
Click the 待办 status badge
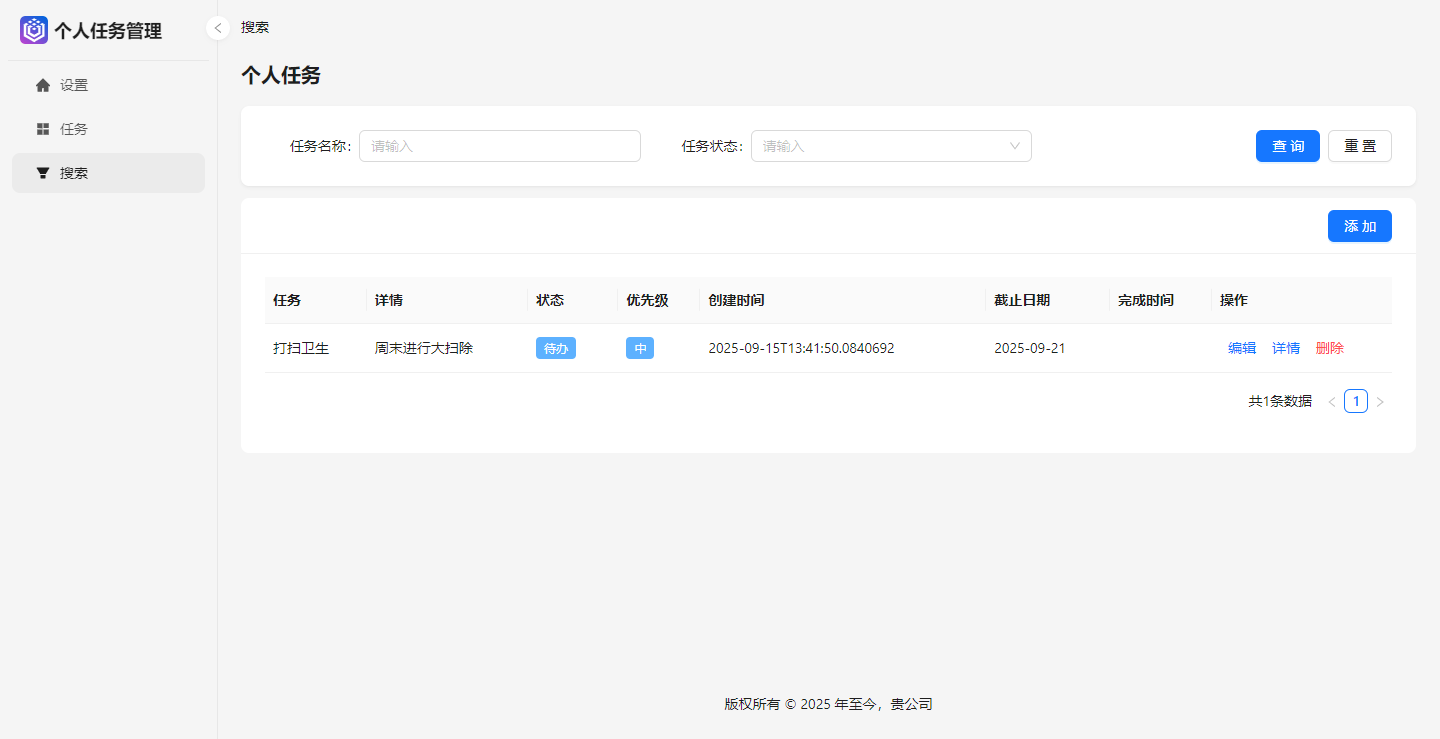(x=556, y=348)
